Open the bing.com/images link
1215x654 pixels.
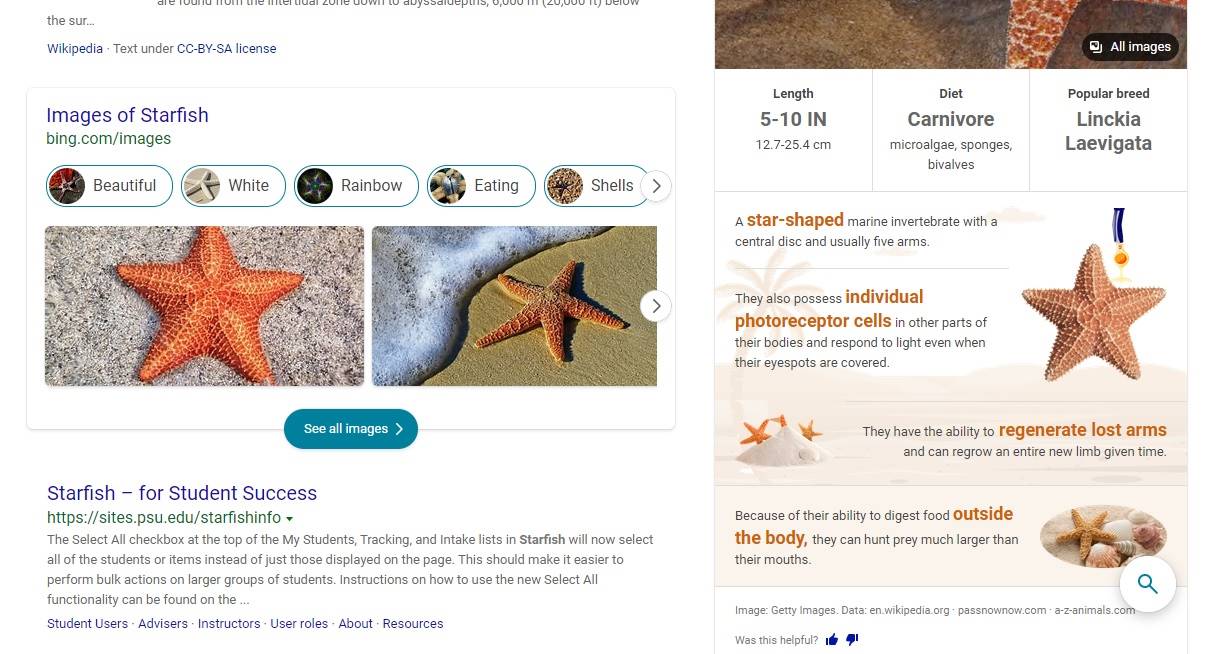pos(108,138)
